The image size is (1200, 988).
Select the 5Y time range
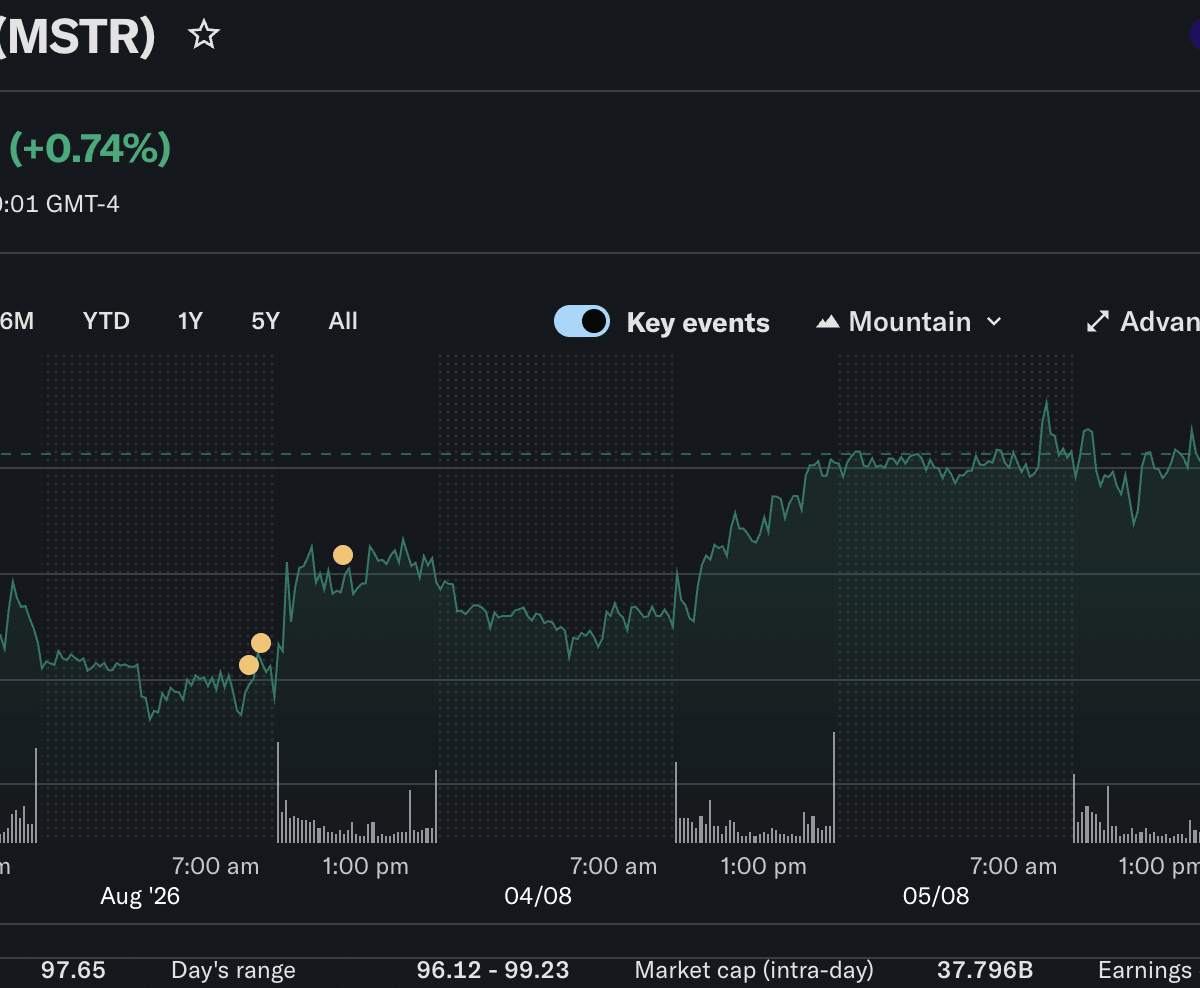(265, 321)
